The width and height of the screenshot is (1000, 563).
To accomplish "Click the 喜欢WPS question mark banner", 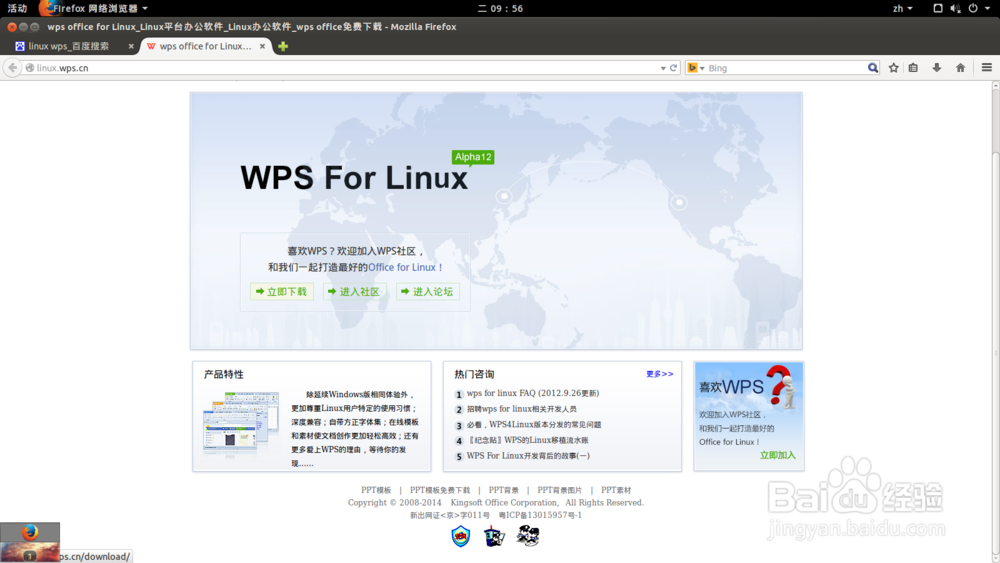I will tap(749, 386).
